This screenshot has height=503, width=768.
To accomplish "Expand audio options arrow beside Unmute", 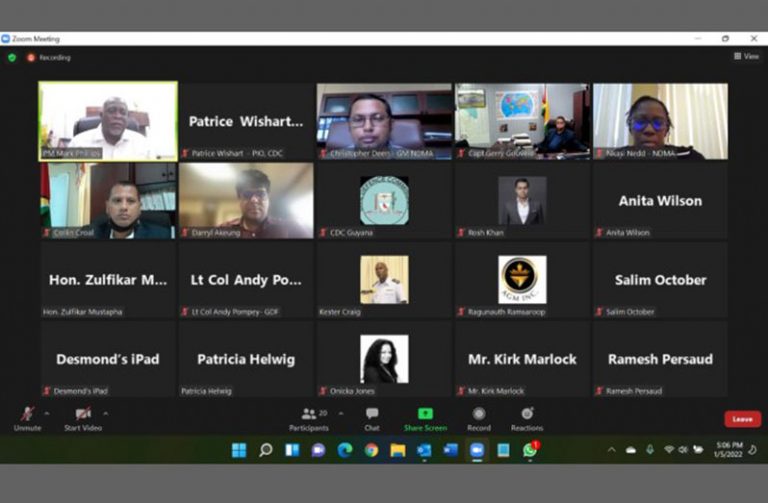I will pos(47,413).
